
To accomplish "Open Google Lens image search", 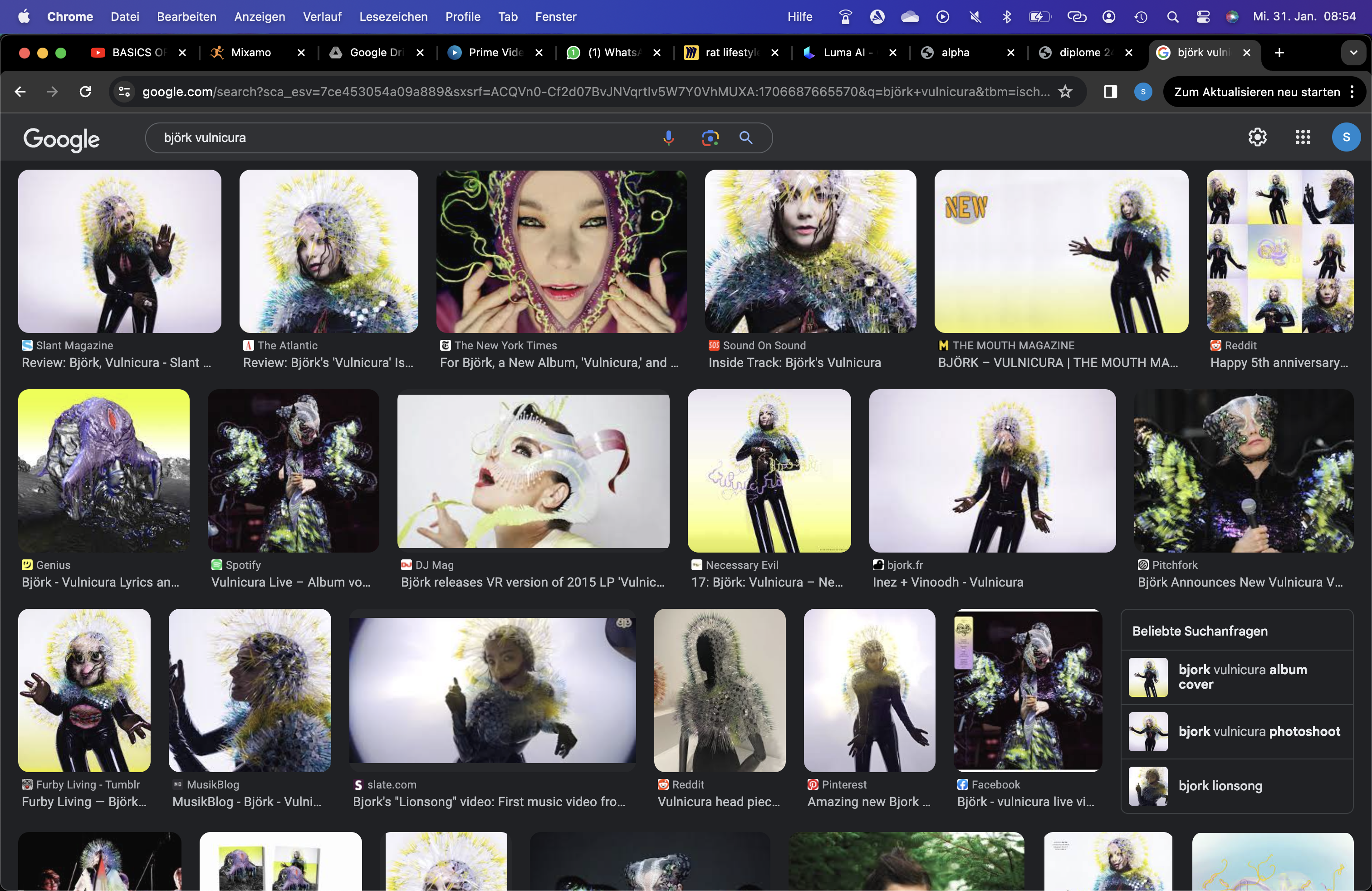I will pos(710,138).
